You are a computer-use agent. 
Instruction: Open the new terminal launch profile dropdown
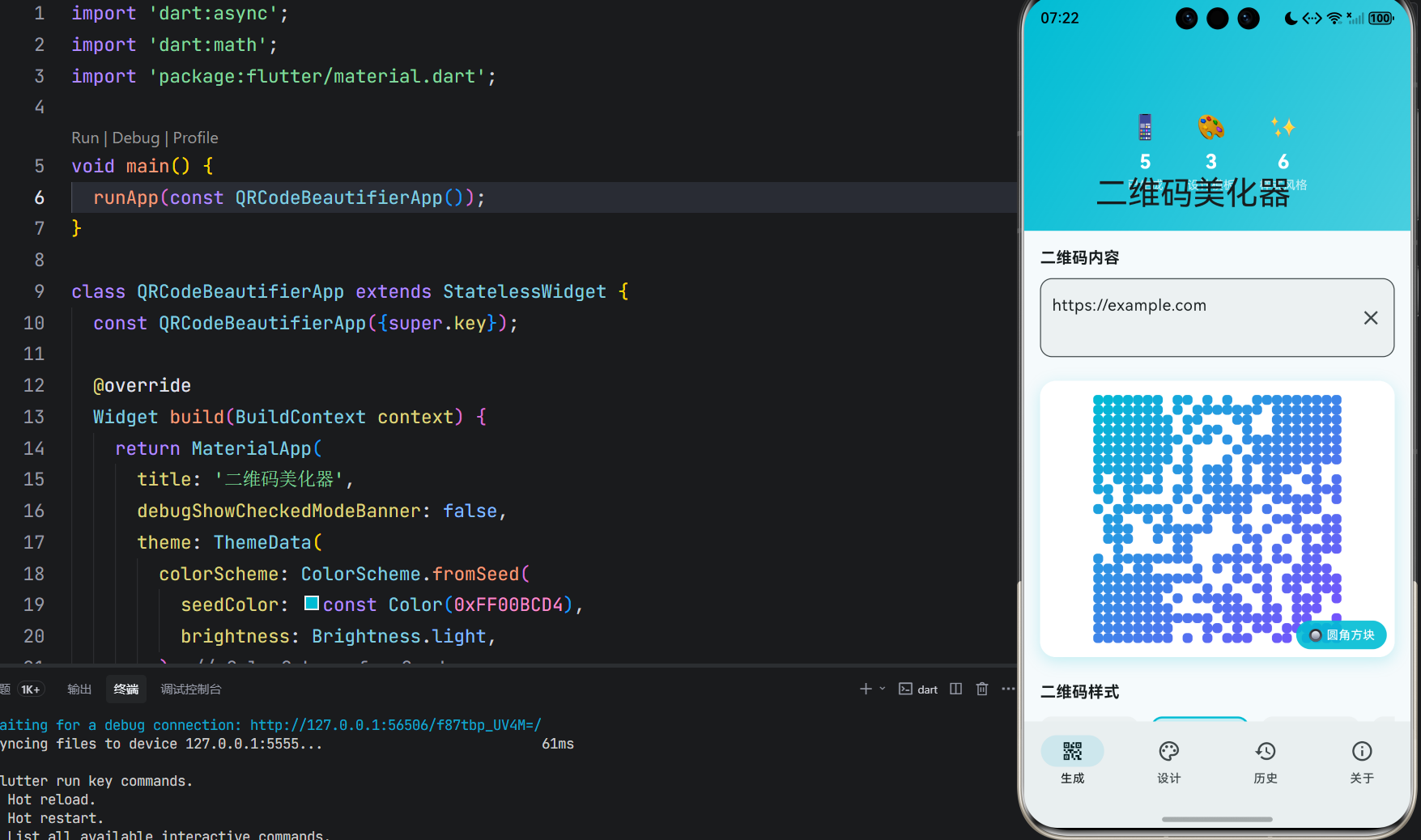pos(883,689)
